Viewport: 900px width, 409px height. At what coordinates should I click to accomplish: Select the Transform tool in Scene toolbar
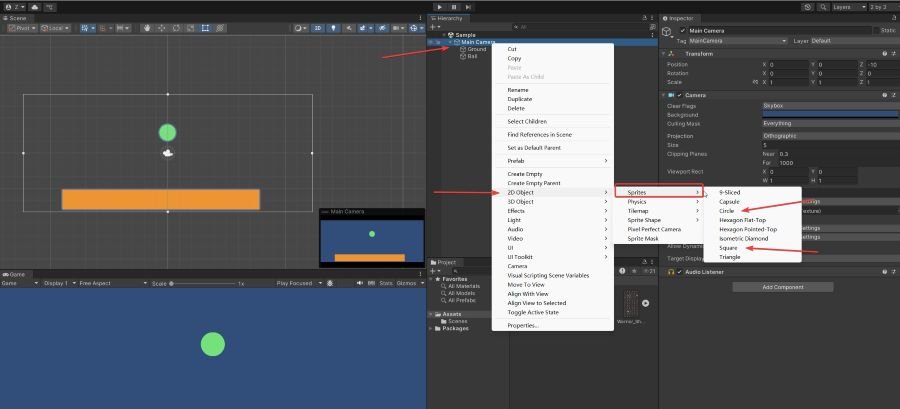coord(219,28)
